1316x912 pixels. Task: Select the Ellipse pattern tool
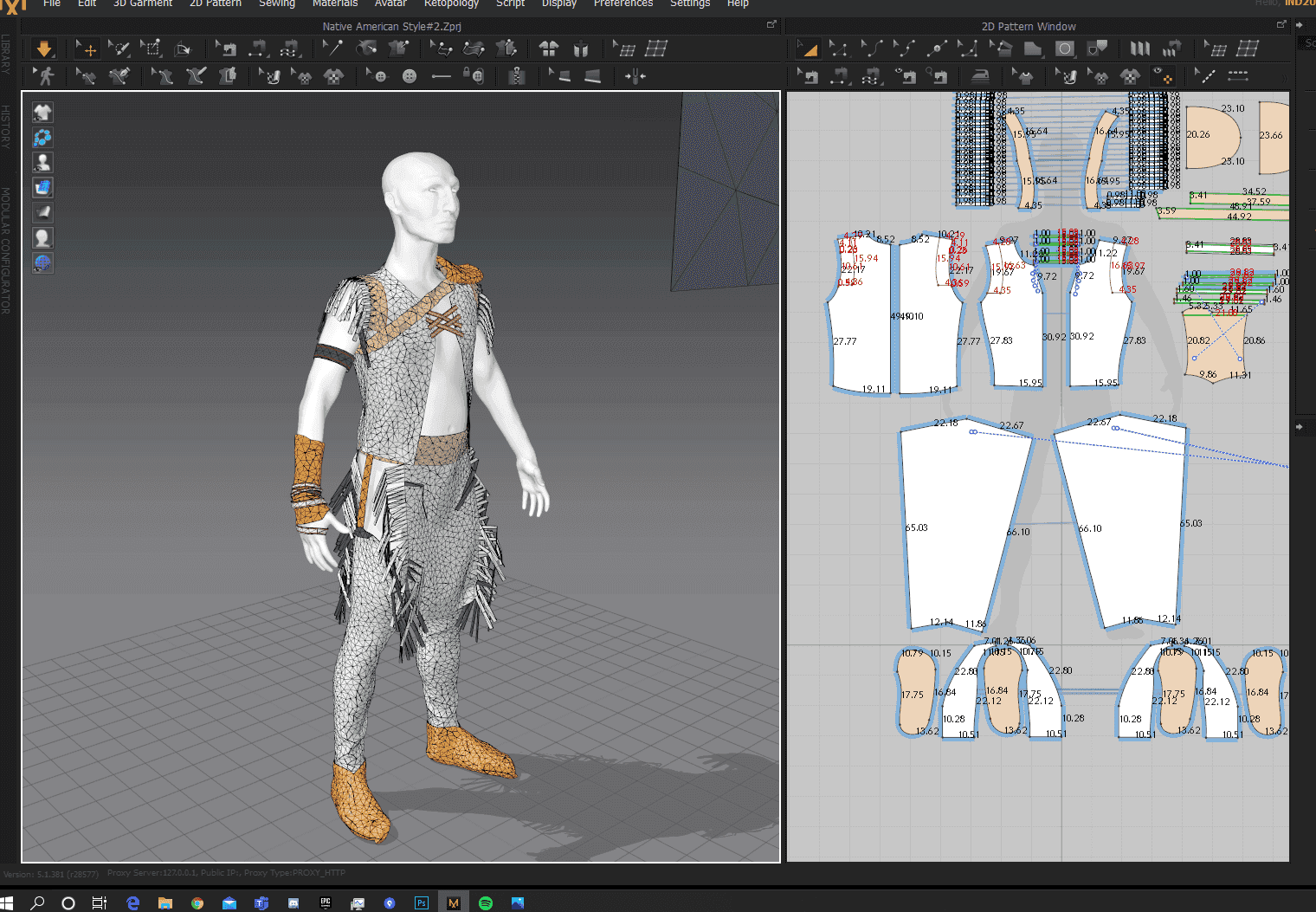click(x=1065, y=49)
